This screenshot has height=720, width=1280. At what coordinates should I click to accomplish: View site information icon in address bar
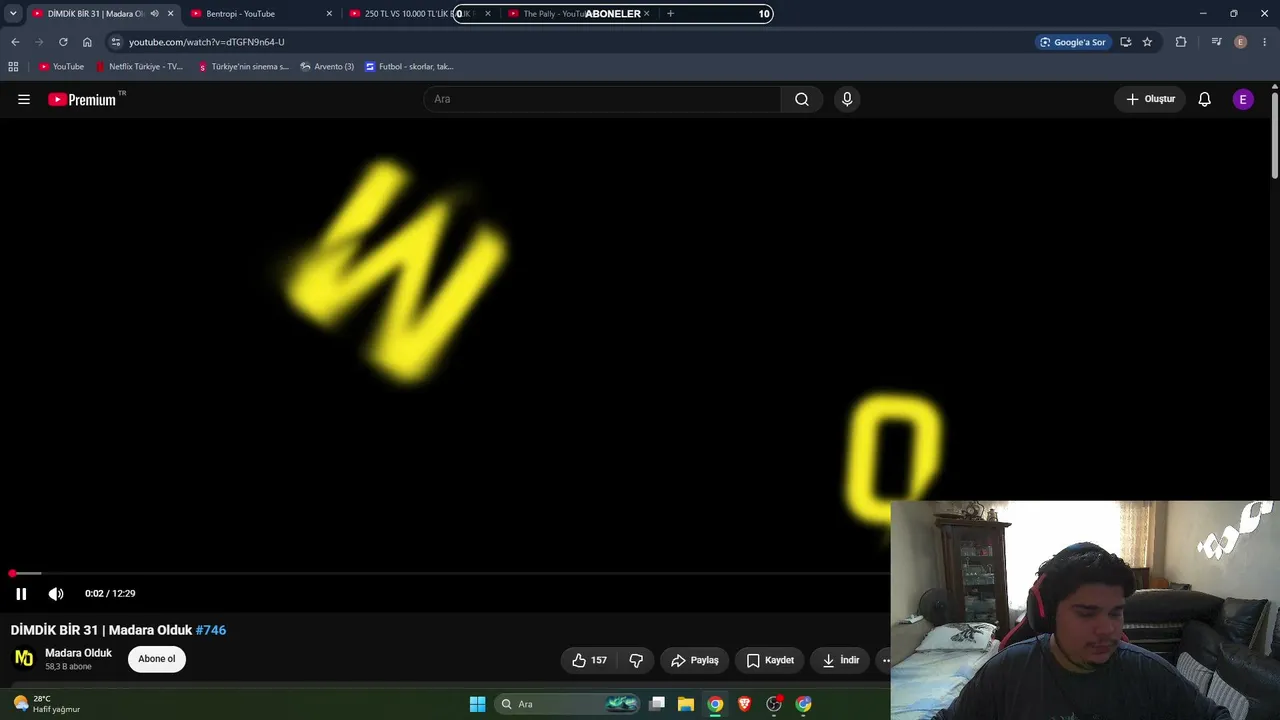coord(116,42)
